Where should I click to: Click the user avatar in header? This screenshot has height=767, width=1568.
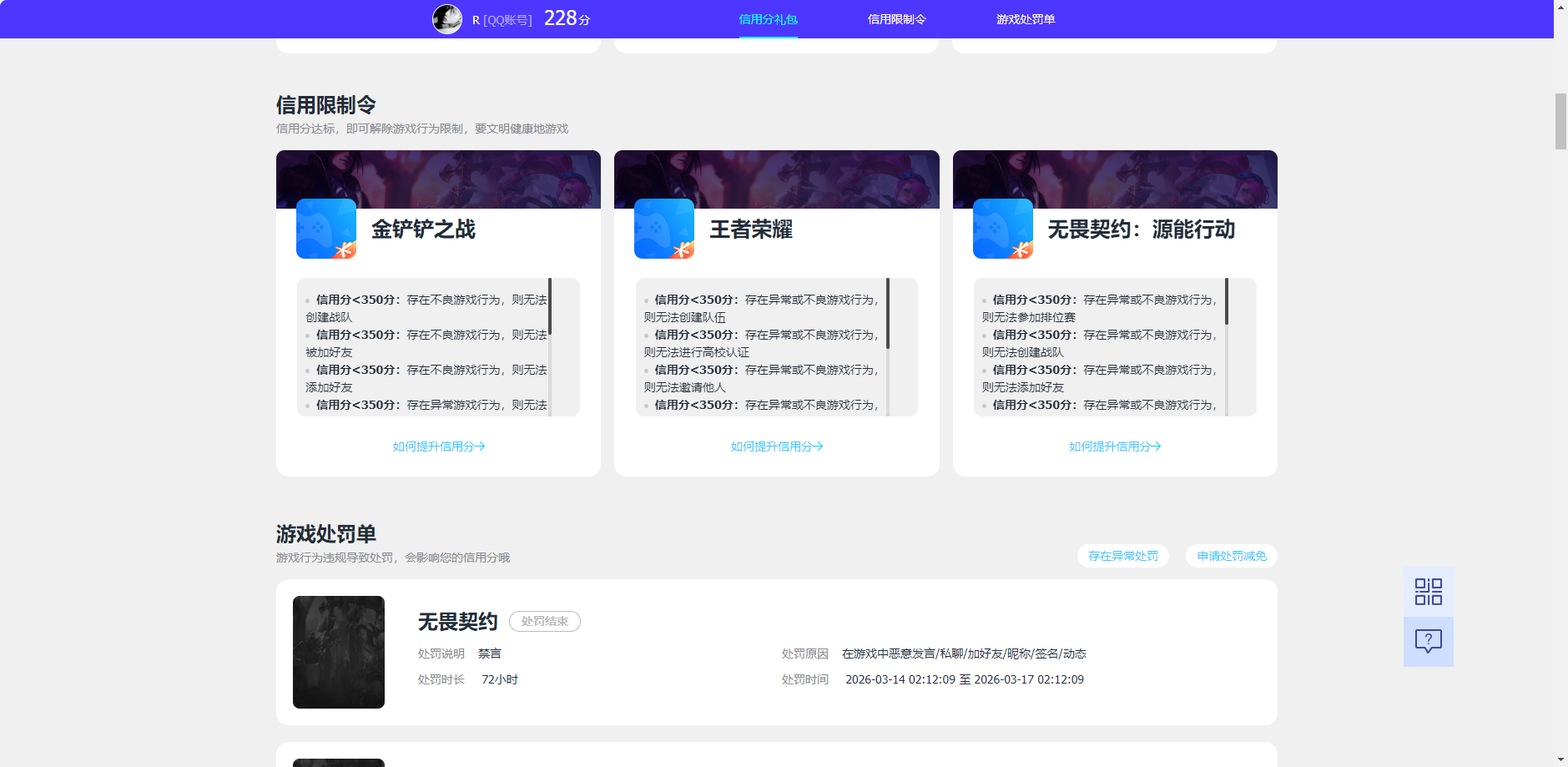(447, 18)
